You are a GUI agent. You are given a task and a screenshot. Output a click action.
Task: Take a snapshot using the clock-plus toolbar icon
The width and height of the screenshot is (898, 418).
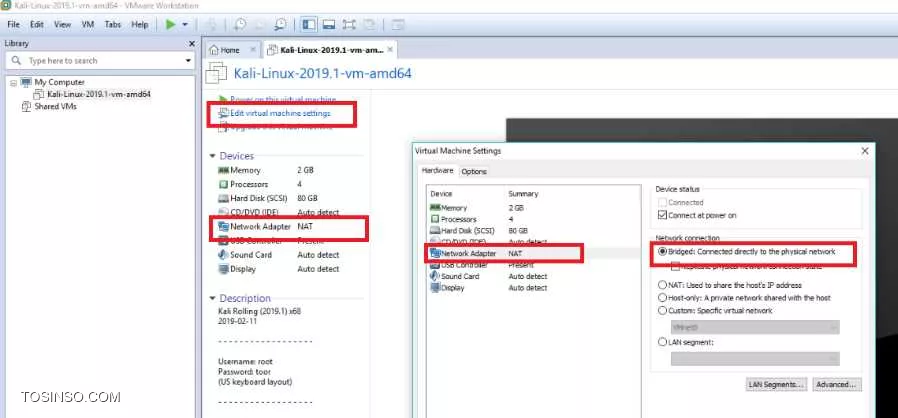pos(239,25)
